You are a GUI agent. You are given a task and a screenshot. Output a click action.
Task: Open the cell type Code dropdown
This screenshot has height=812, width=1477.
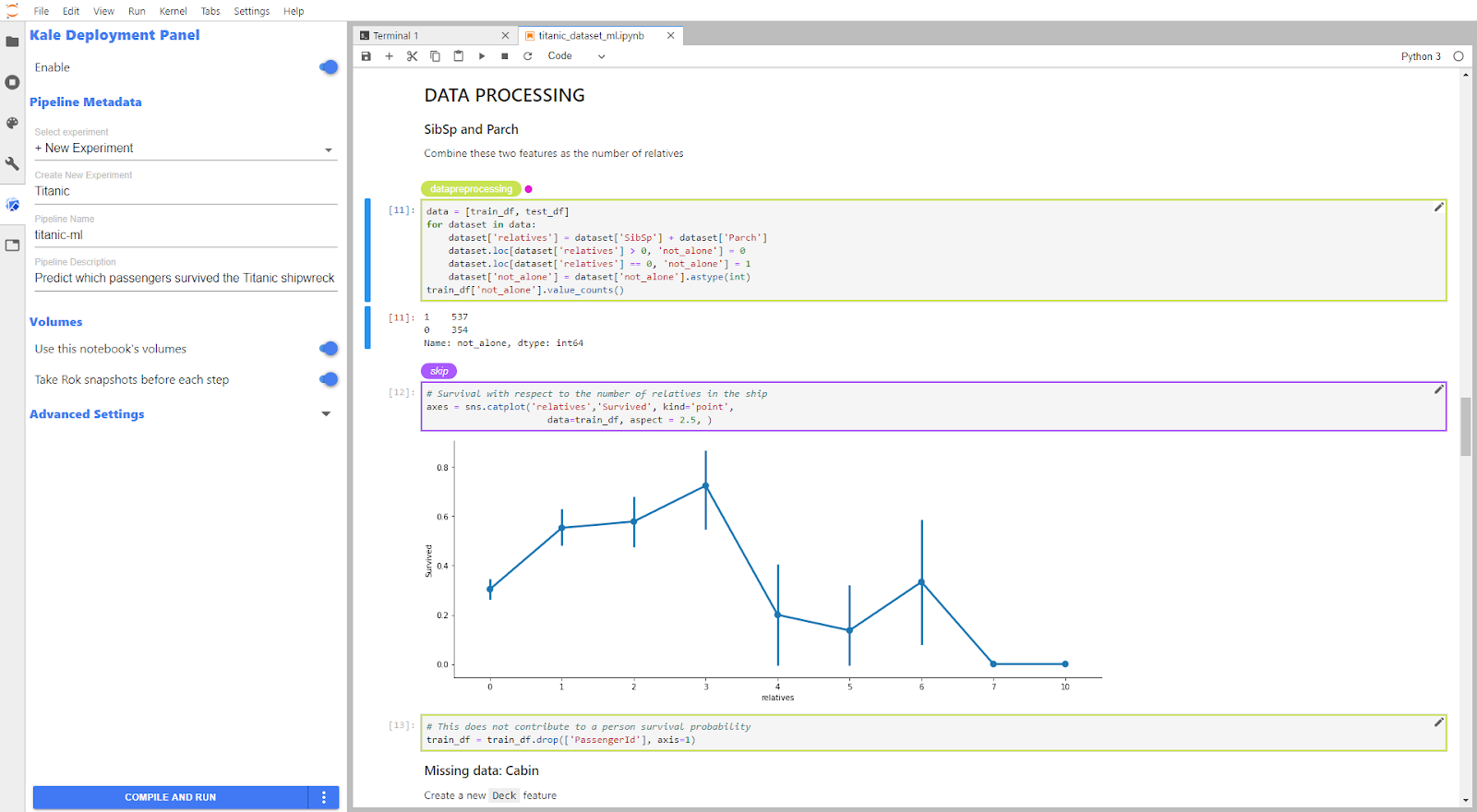[x=576, y=56]
